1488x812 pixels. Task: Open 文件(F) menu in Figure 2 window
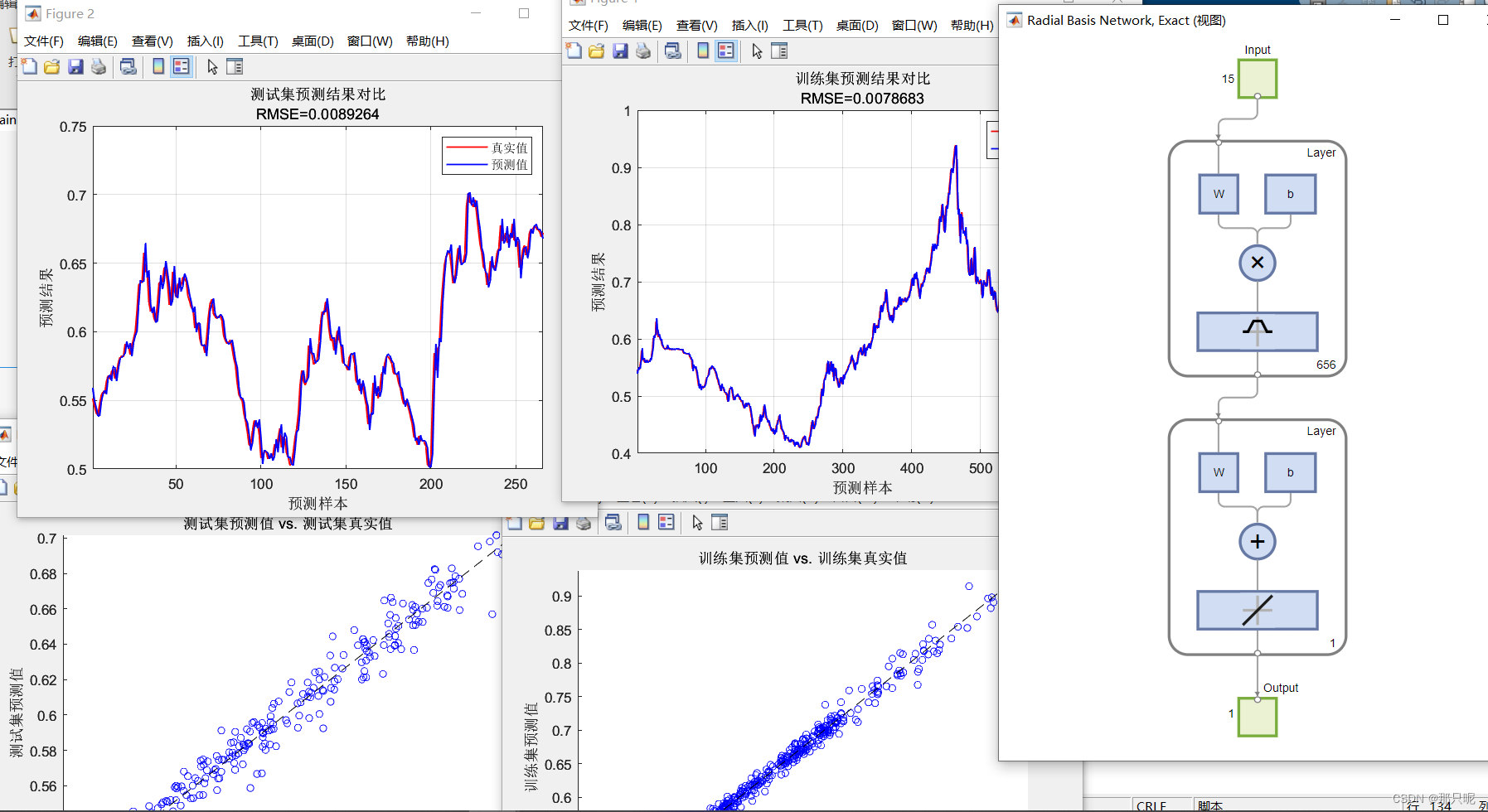44,41
